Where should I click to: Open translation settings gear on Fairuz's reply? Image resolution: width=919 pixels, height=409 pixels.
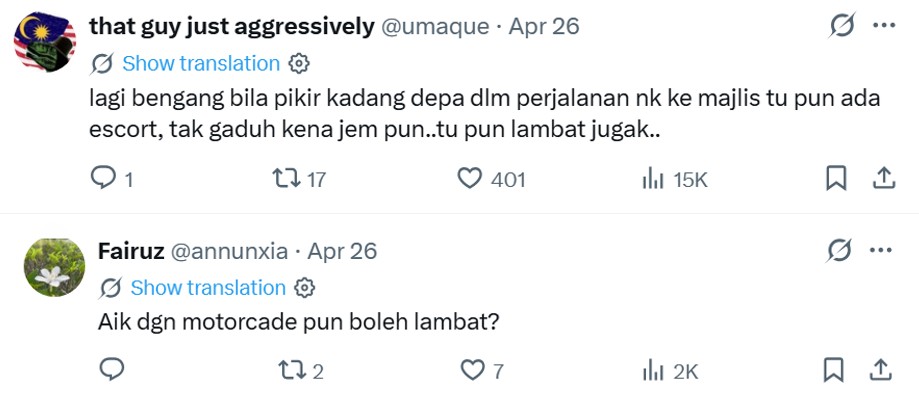pos(306,288)
